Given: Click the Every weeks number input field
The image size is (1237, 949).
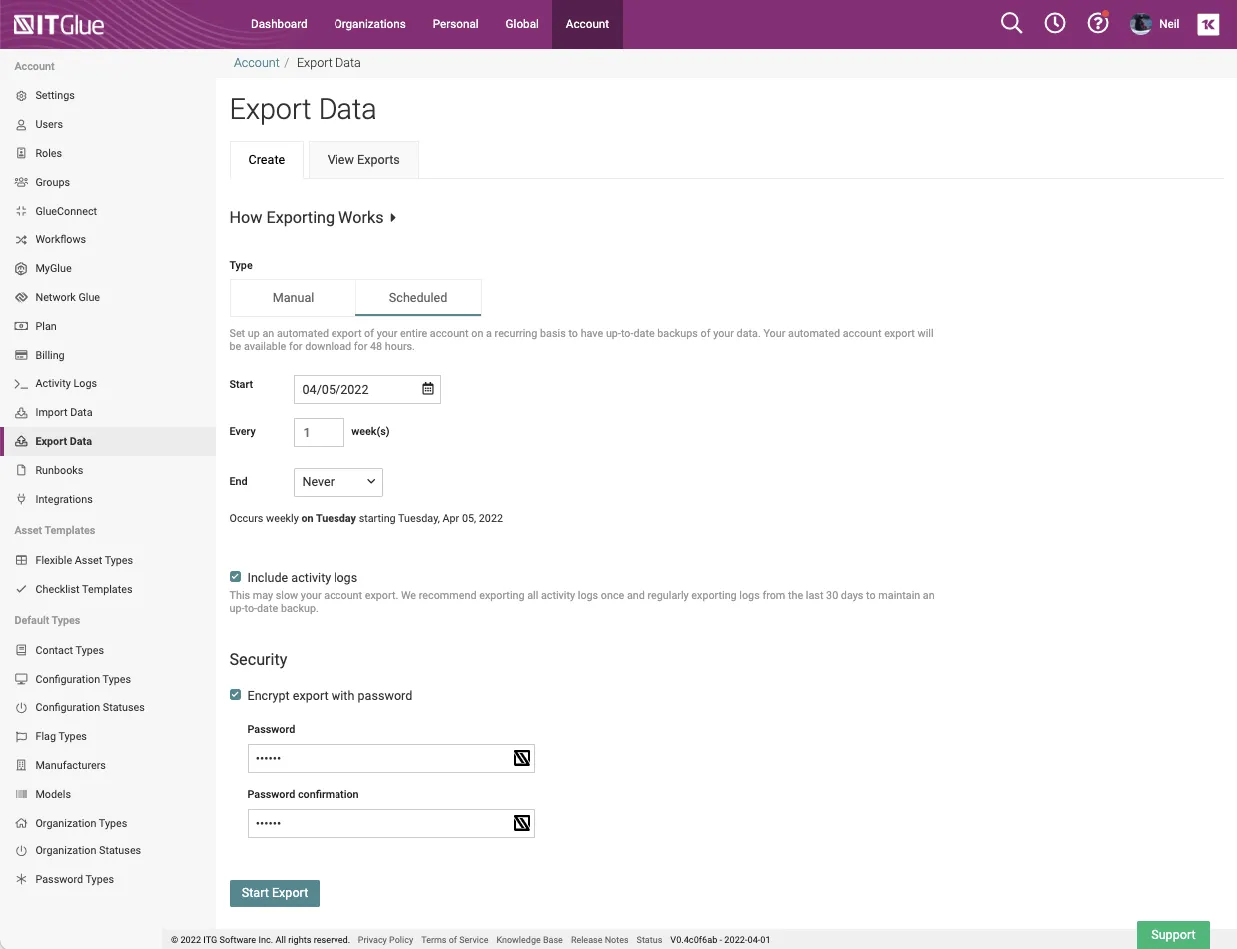Looking at the screenshot, I should (x=319, y=432).
